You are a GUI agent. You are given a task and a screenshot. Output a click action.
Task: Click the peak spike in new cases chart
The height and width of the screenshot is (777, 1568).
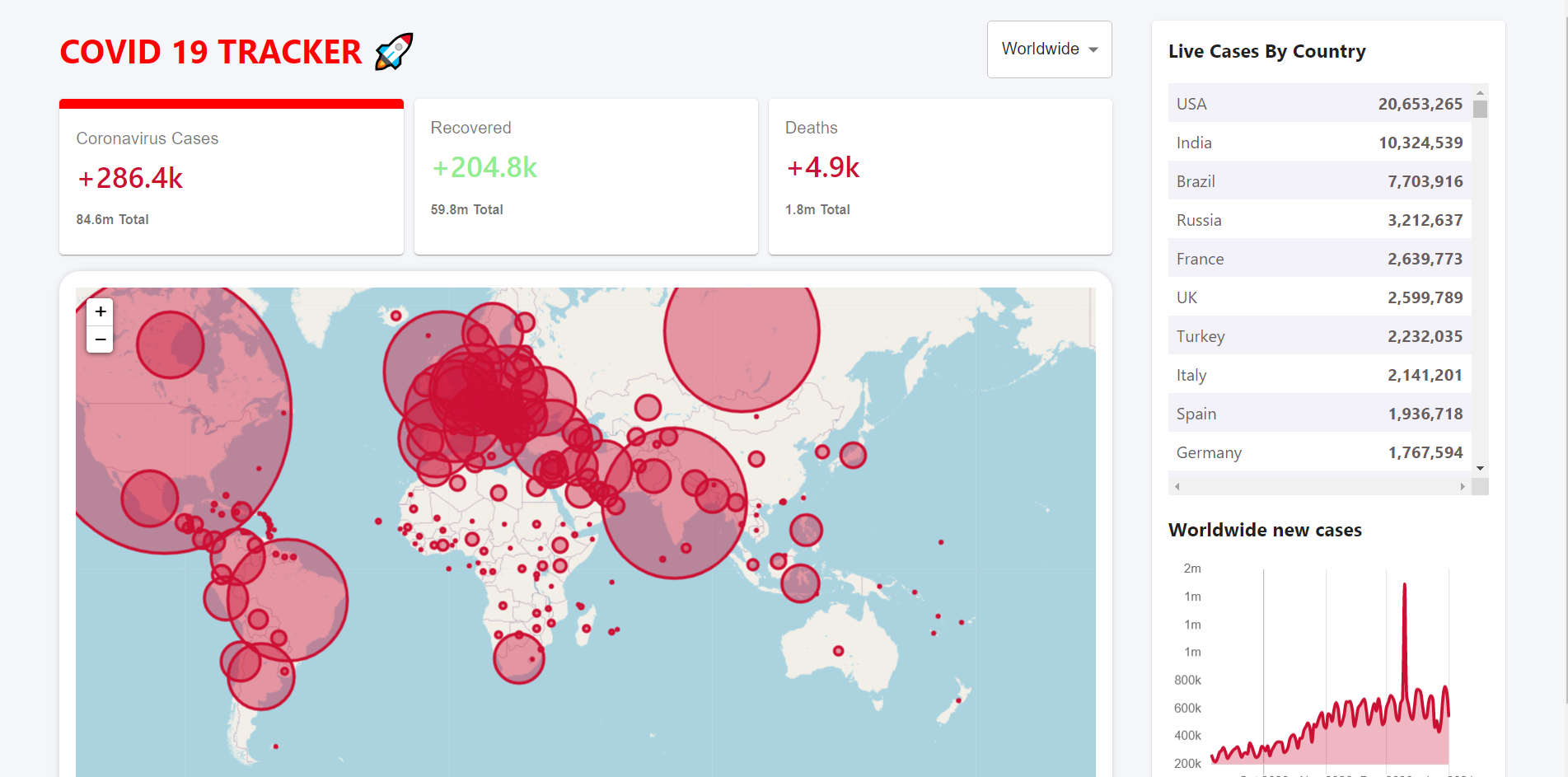click(x=1404, y=587)
